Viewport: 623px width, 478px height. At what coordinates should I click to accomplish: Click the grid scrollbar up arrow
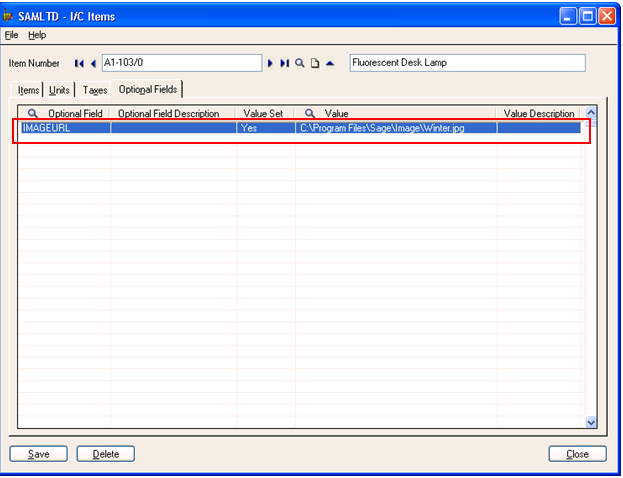591,113
